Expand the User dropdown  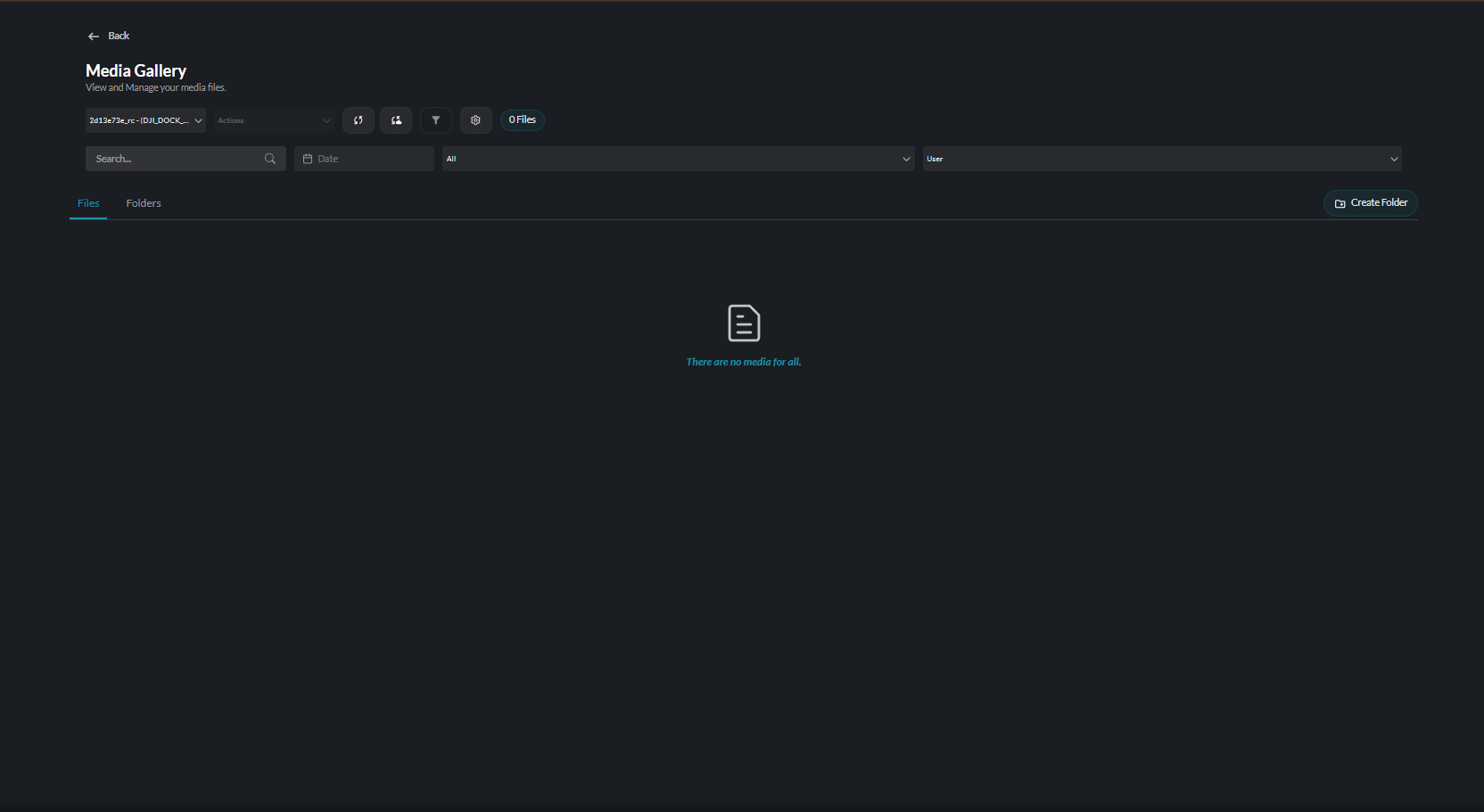(1162, 159)
